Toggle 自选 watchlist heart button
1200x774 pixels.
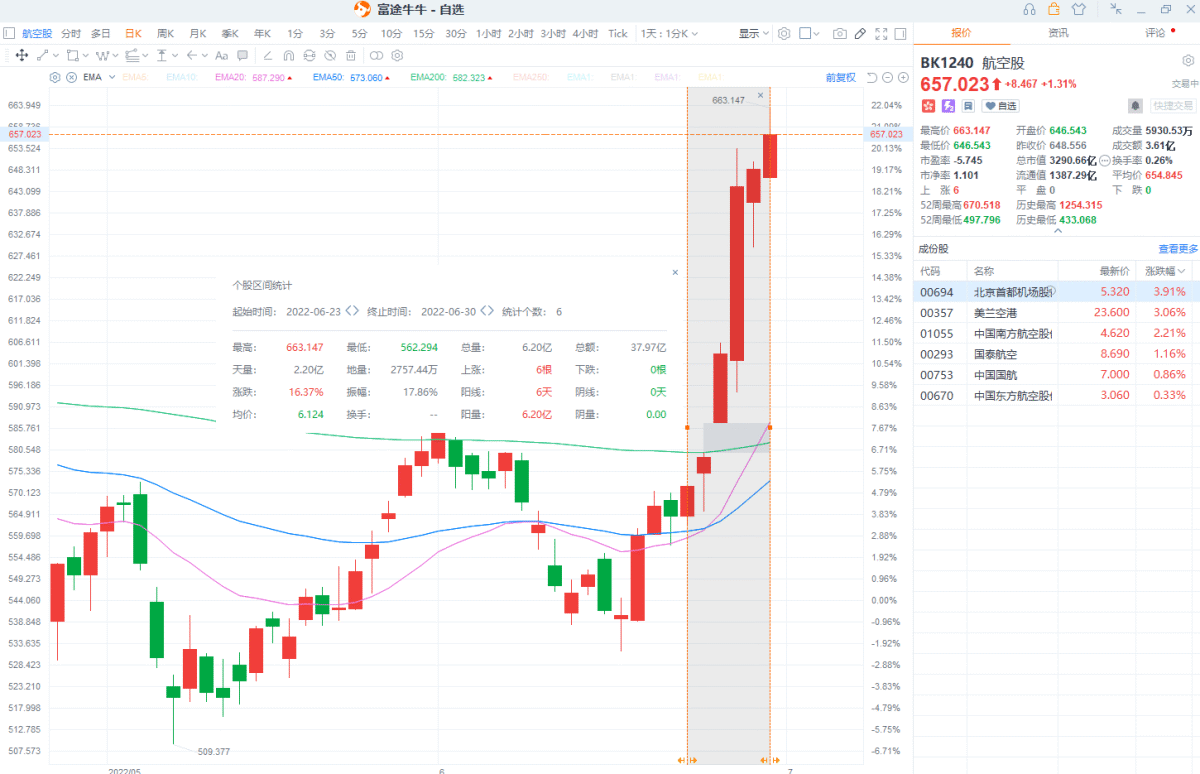(x=1000, y=105)
